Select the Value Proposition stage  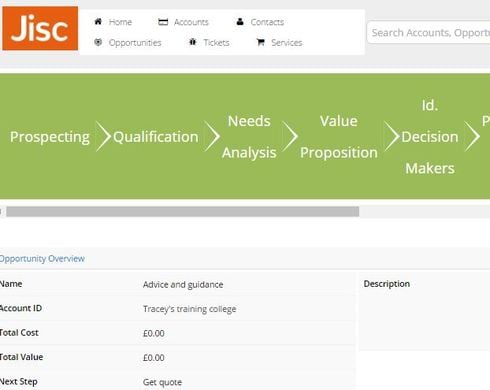tap(339, 137)
